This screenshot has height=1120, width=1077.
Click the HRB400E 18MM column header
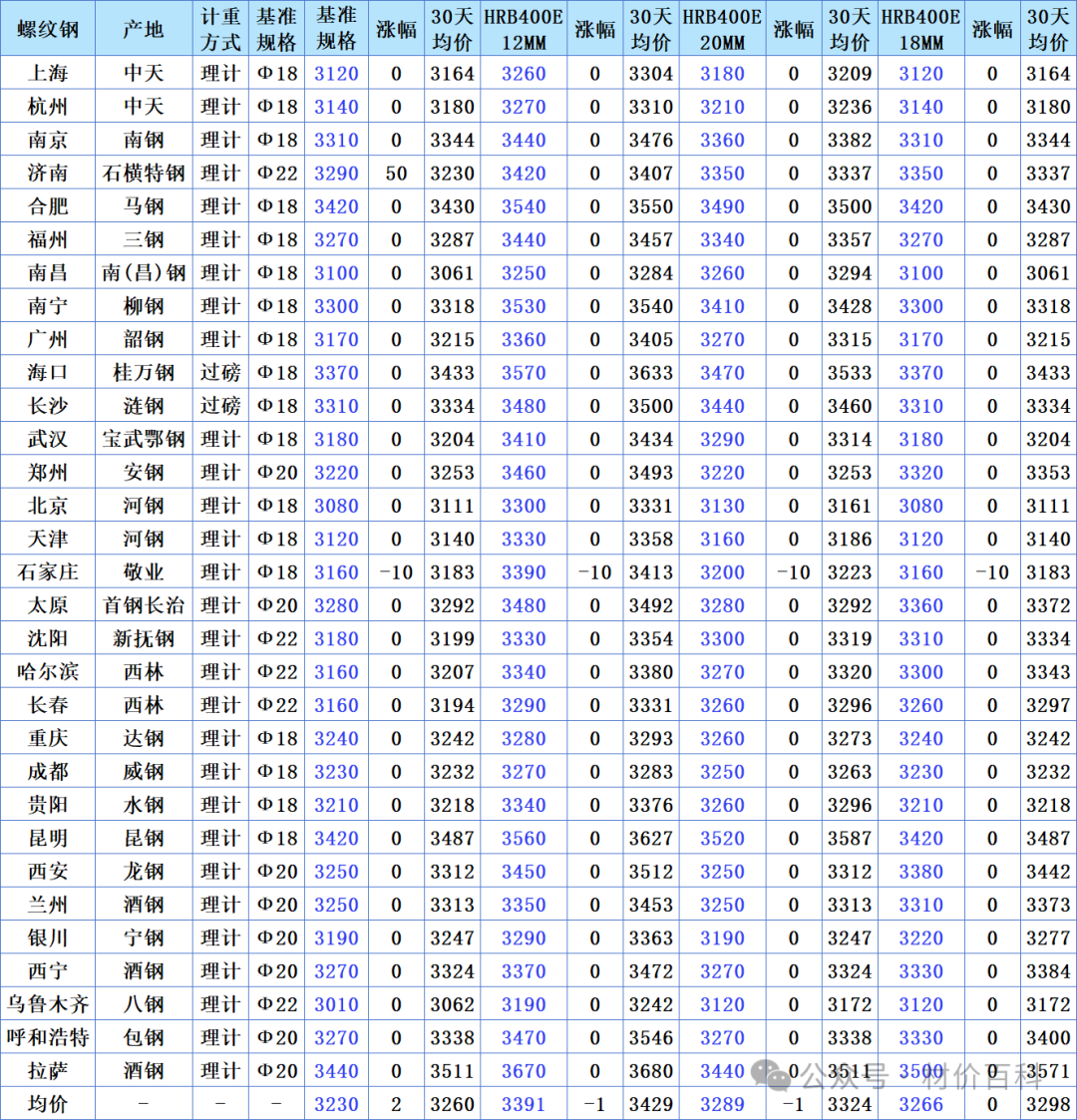pyautogui.click(x=920, y=29)
